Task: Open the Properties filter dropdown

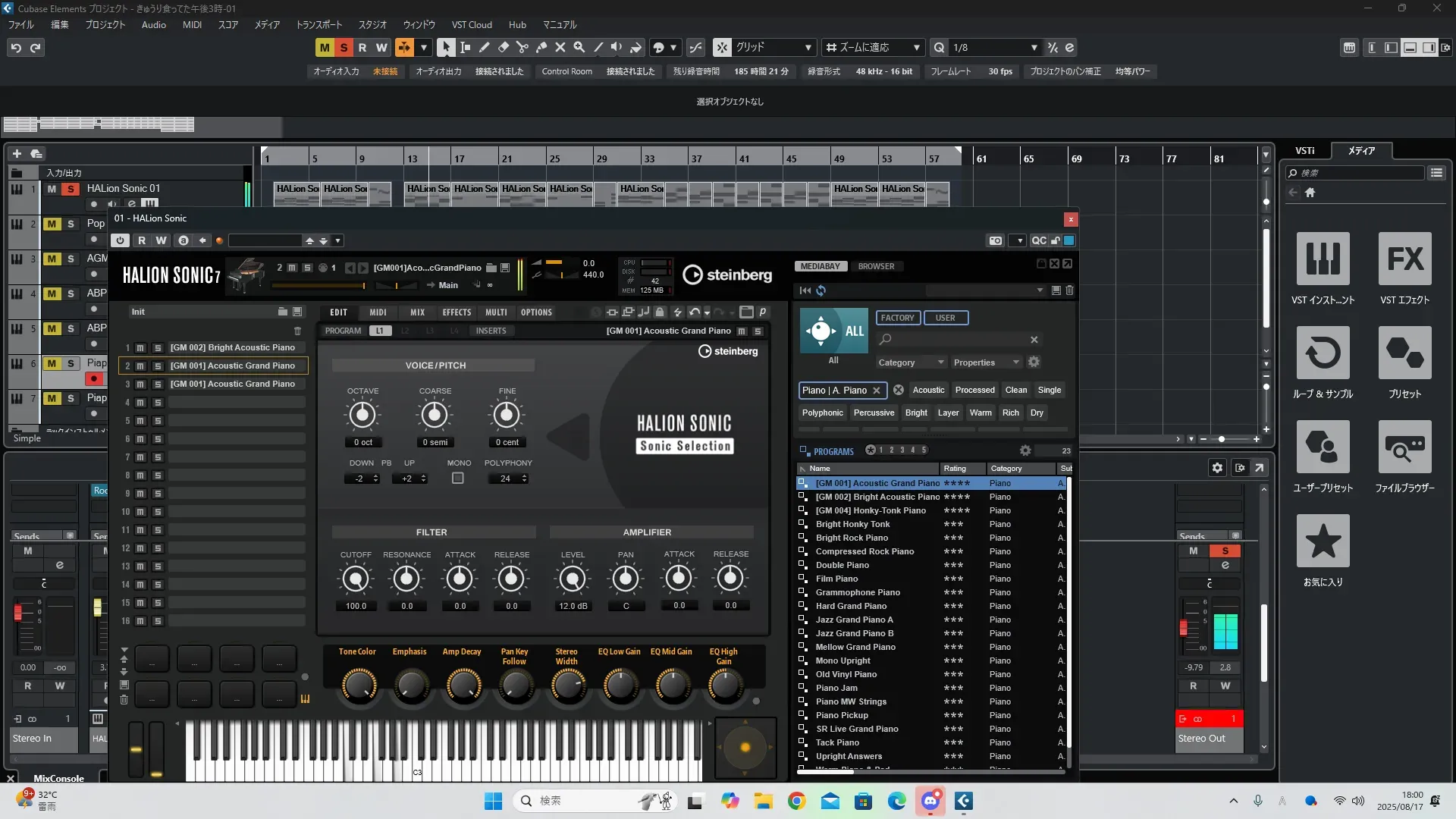Action: 986,362
